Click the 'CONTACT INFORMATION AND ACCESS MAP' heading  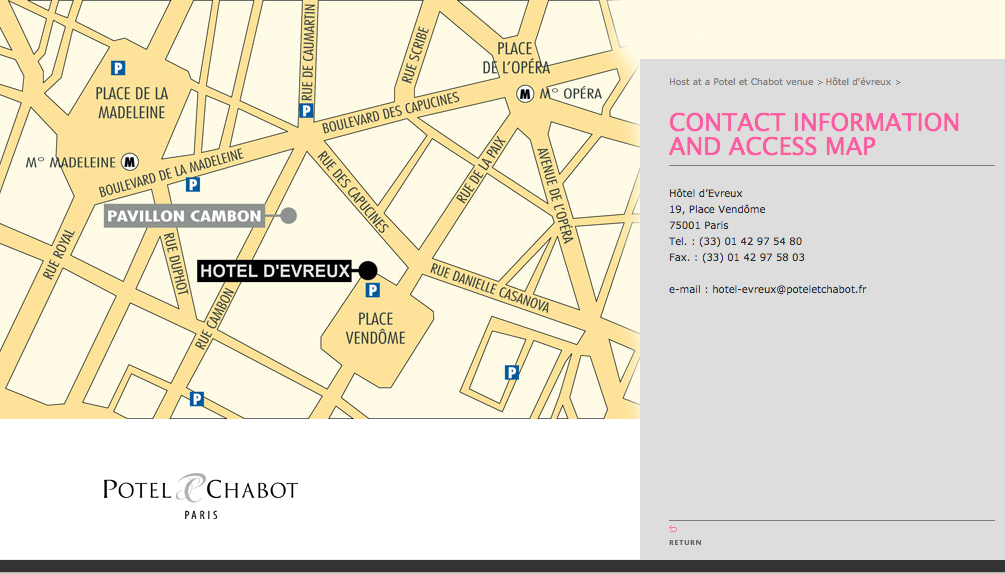click(814, 134)
